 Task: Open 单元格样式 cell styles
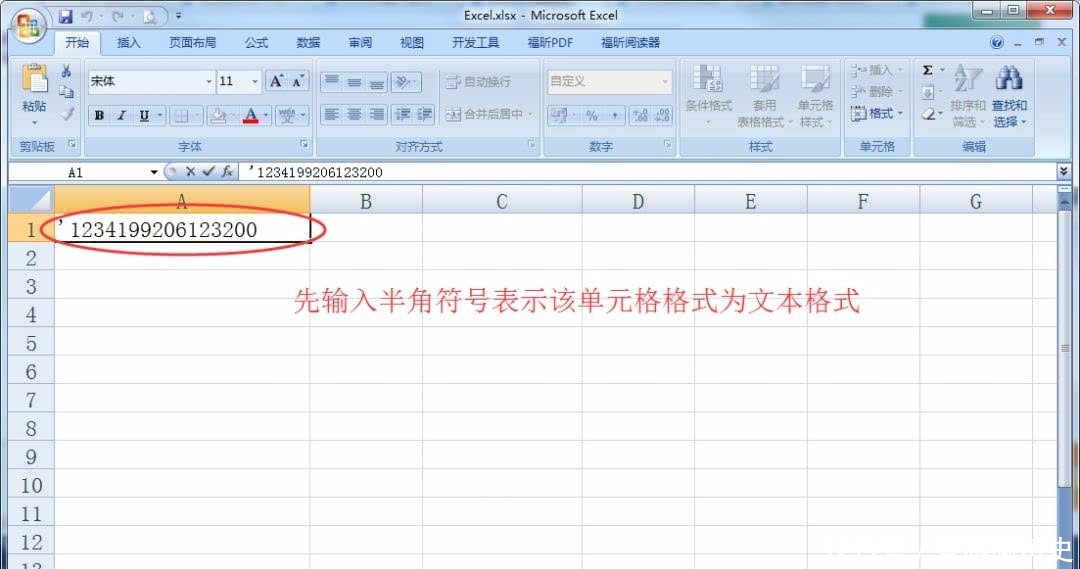click(816, 96)
